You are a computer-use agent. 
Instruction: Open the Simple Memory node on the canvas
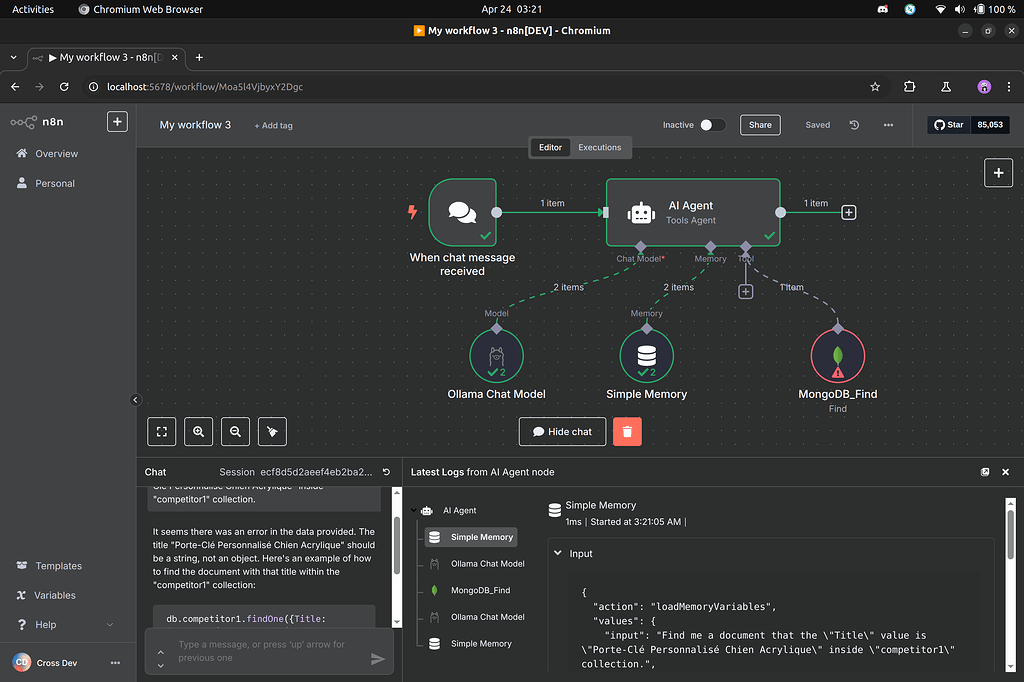coord(646,355)
